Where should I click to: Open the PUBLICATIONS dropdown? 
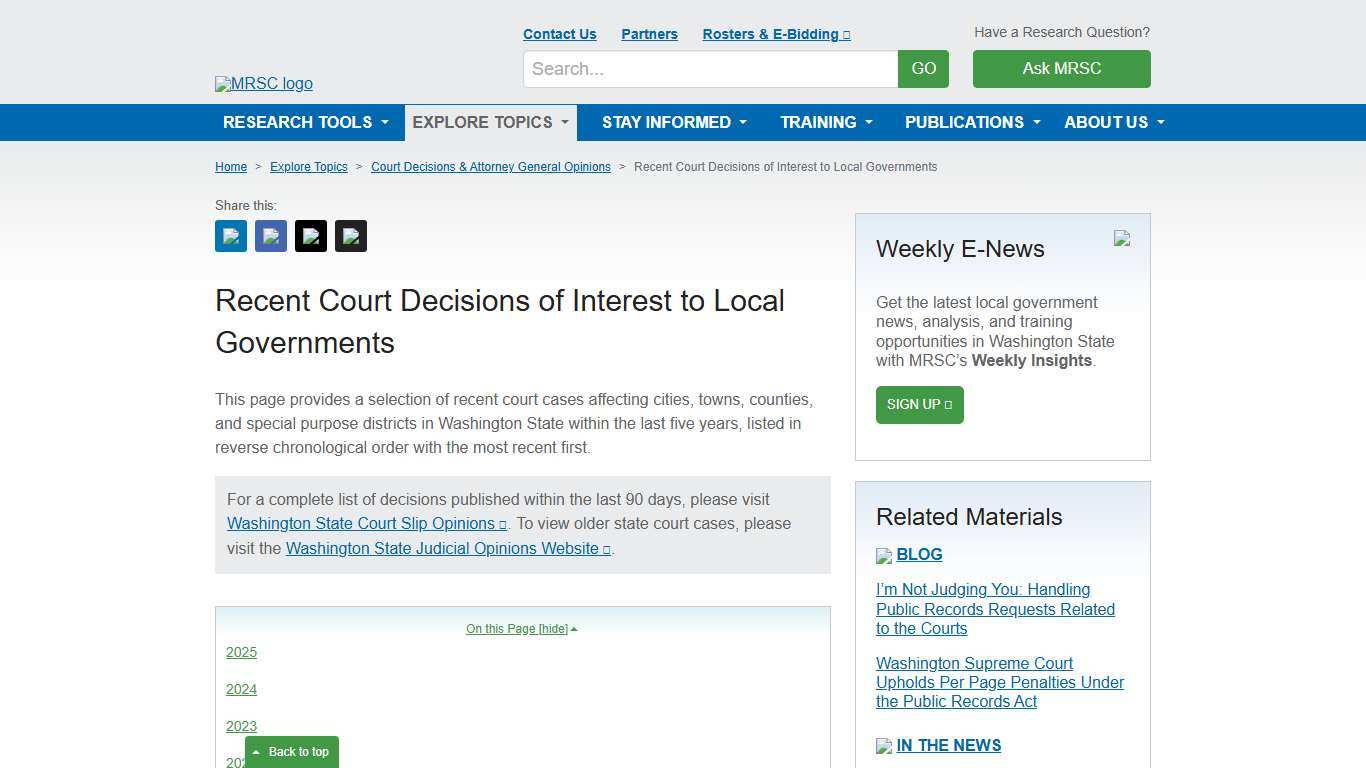coord(971,122)
